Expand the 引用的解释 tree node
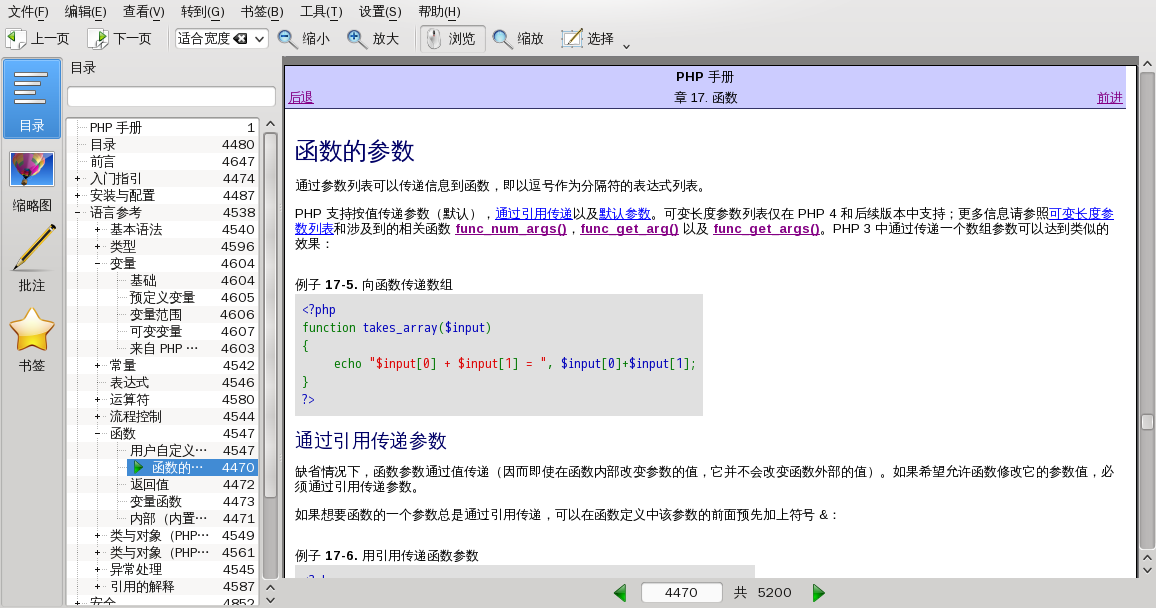1156x608 pixels. [x=97, y=586]
